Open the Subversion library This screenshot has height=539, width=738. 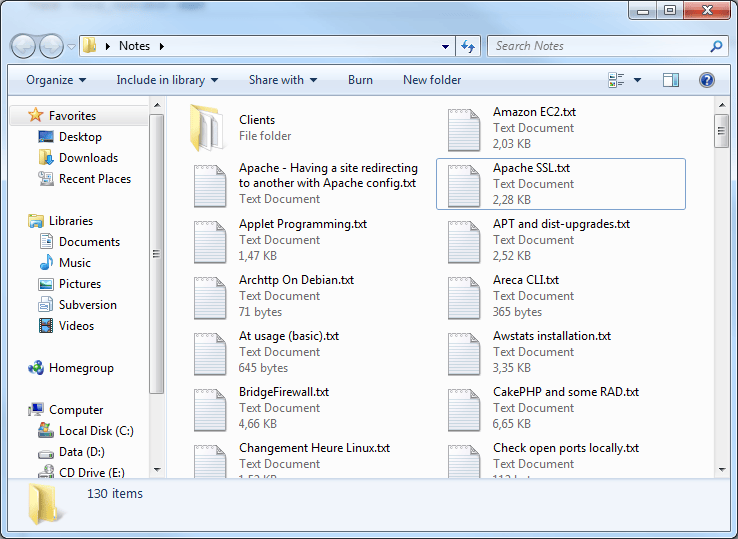[x=88, y=305]
